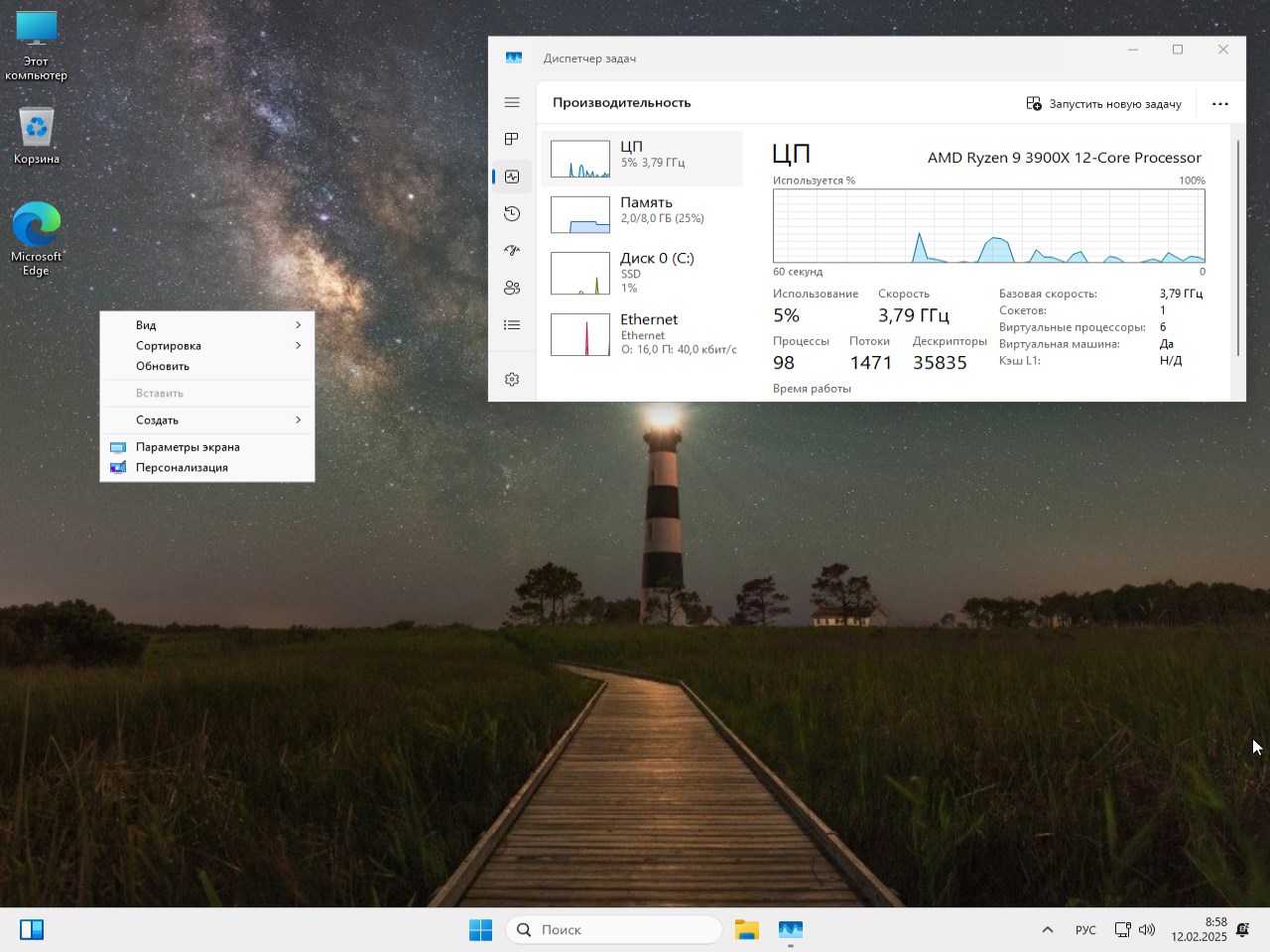Open the three-dots more options menu

[1220, 103]
